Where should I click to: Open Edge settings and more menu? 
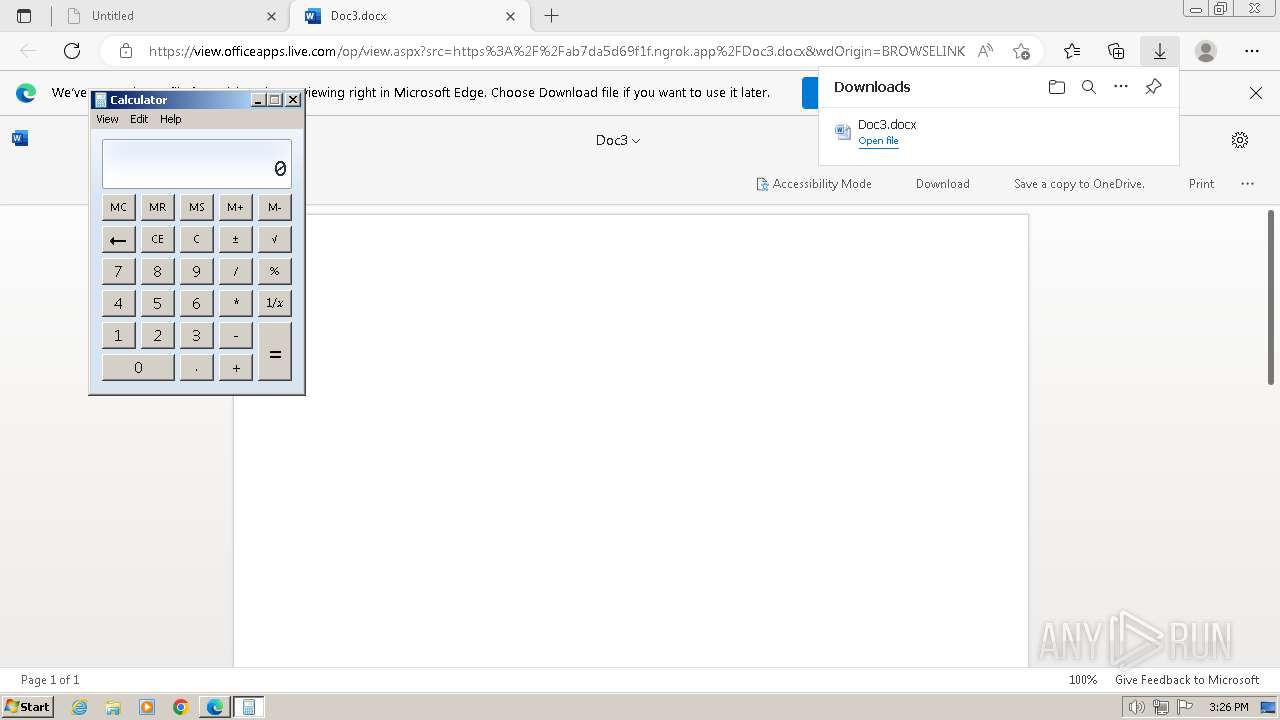pos(1252,51)
